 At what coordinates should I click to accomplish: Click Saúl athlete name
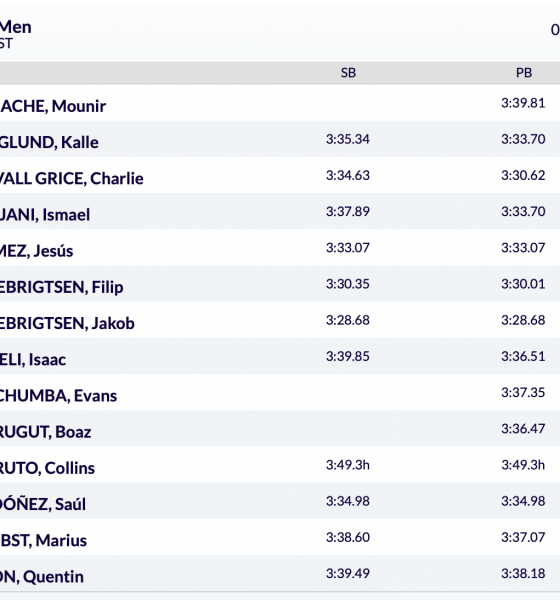[x=43, y=504]
